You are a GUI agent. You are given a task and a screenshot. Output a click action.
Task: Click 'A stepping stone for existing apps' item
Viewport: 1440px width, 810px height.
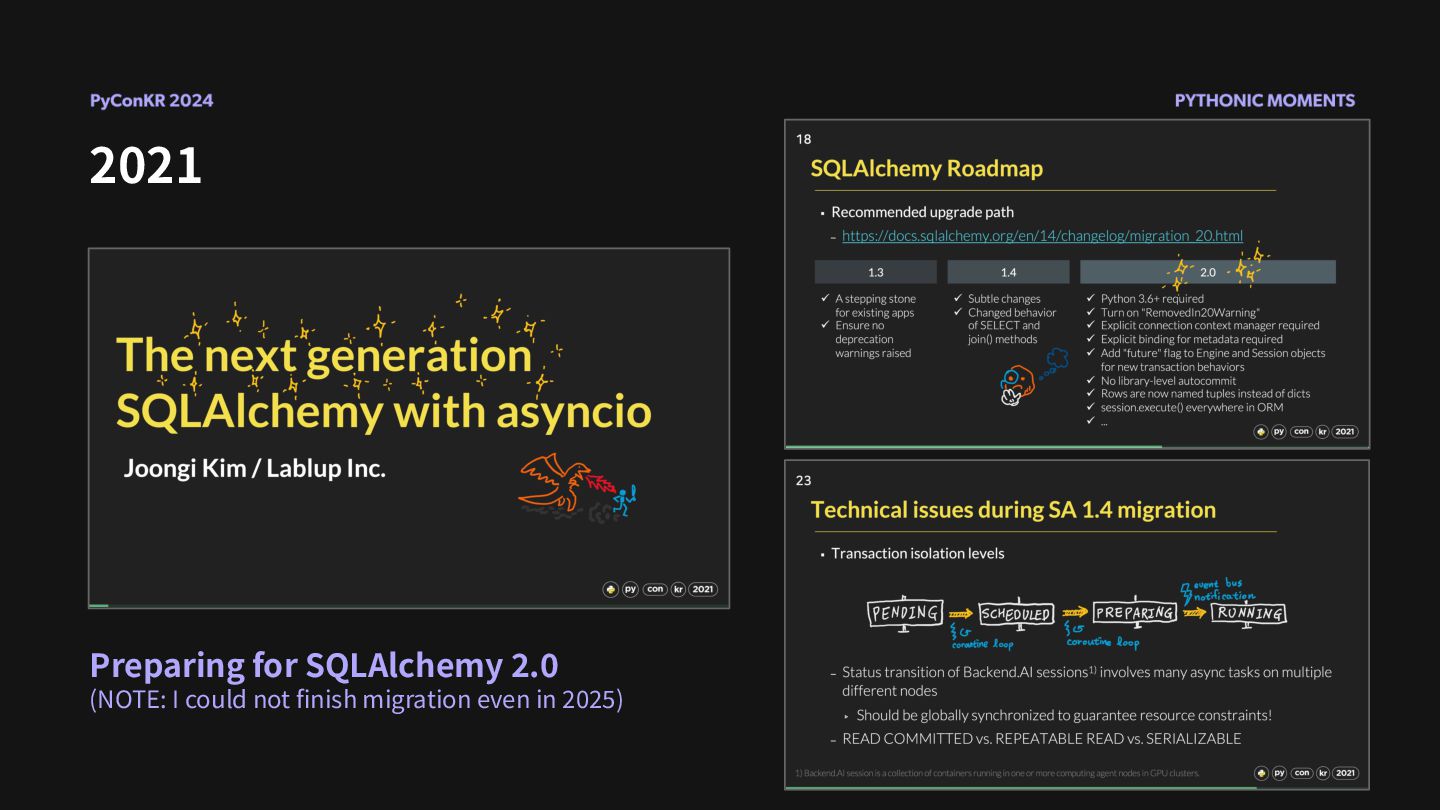(x=875, y=305)
